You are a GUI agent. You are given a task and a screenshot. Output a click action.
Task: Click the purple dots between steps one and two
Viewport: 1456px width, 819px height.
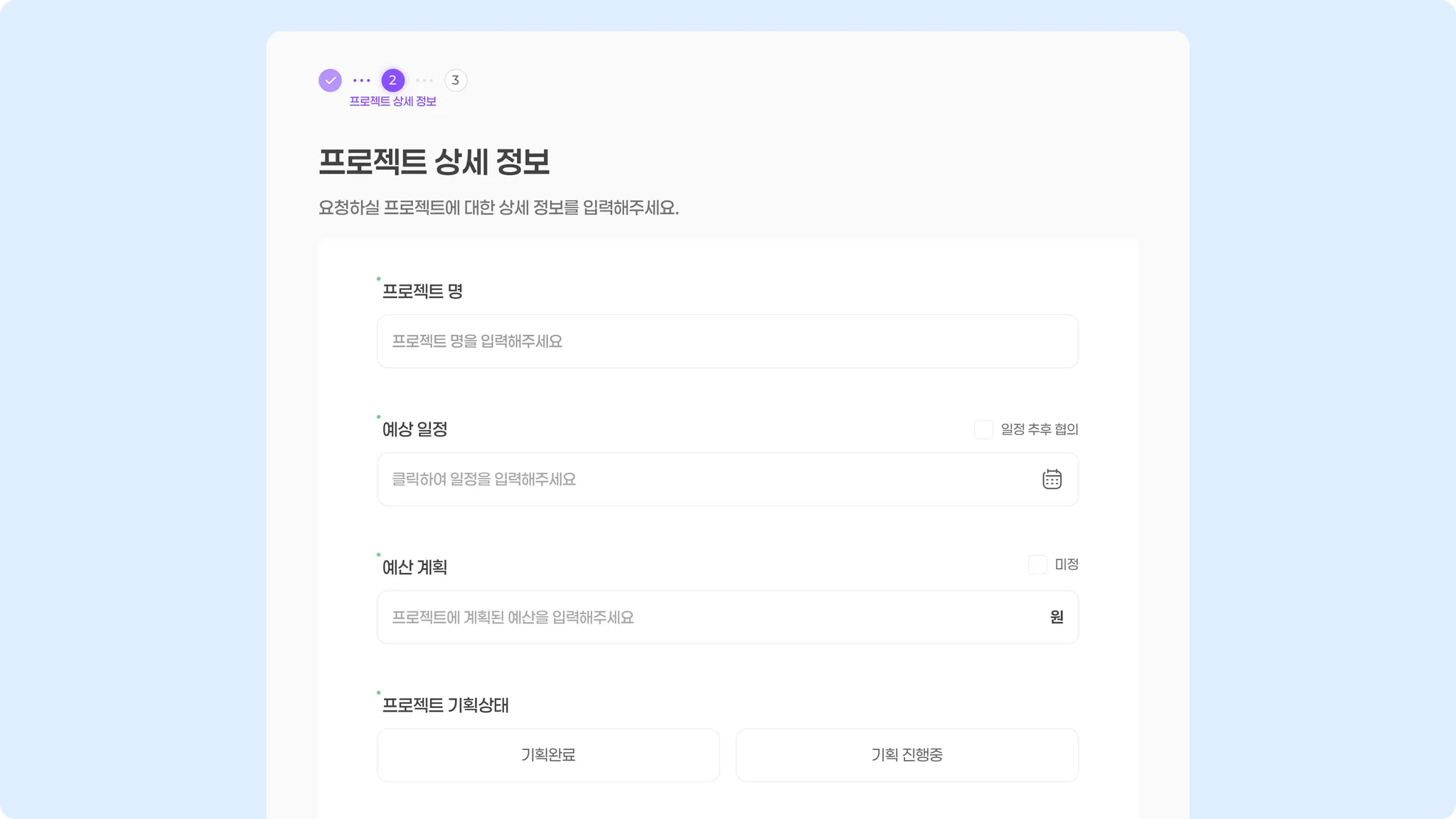[361, 80]
